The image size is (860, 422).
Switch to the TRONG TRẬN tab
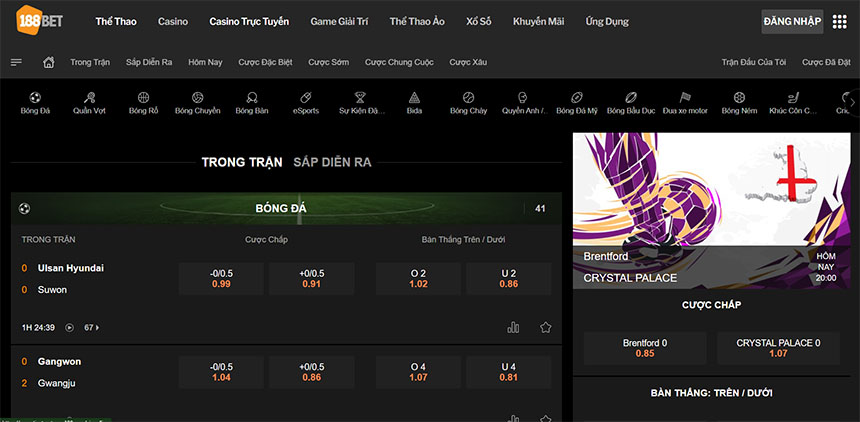click(x=242, y=162)
